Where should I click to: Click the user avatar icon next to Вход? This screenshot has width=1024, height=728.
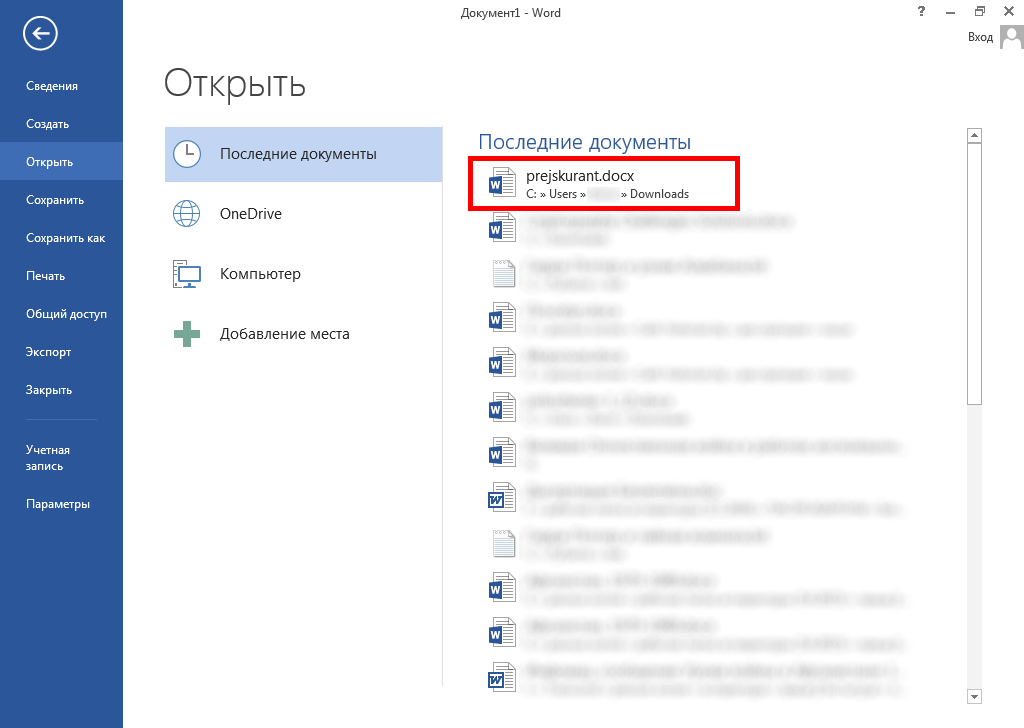point(1011,37)
